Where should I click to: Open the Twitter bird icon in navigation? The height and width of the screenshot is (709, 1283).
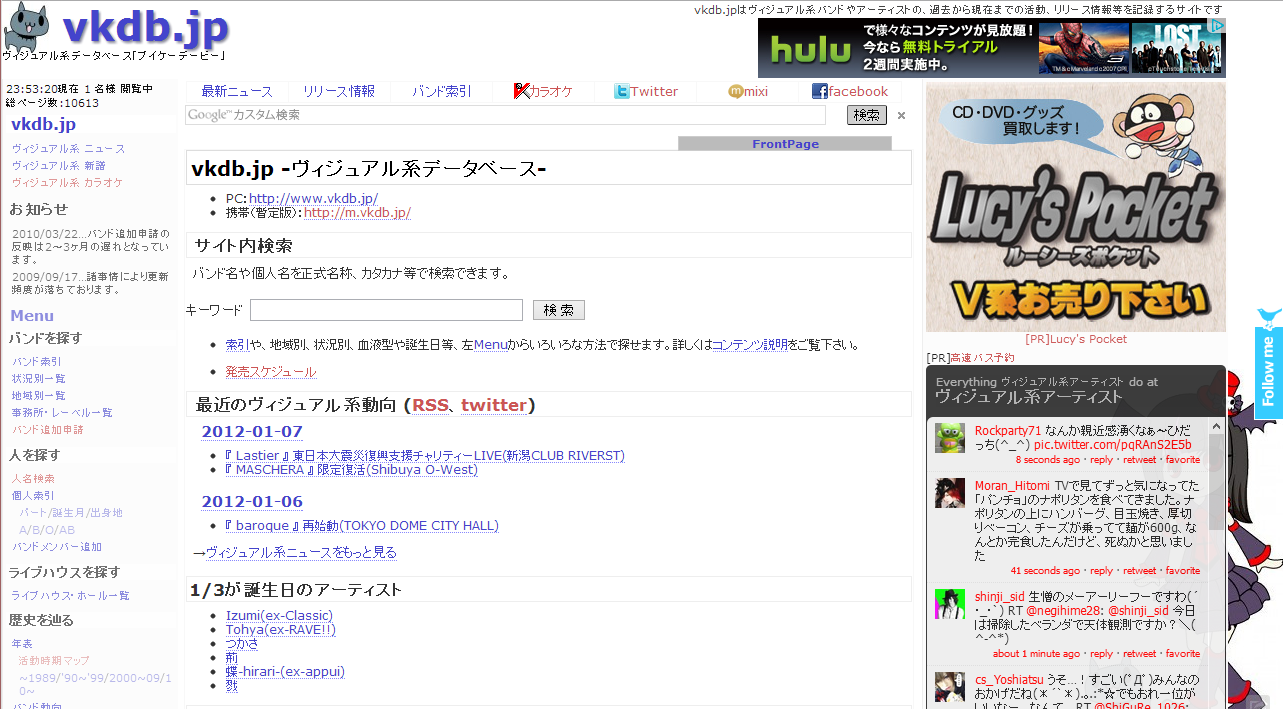tap(621, 91)
